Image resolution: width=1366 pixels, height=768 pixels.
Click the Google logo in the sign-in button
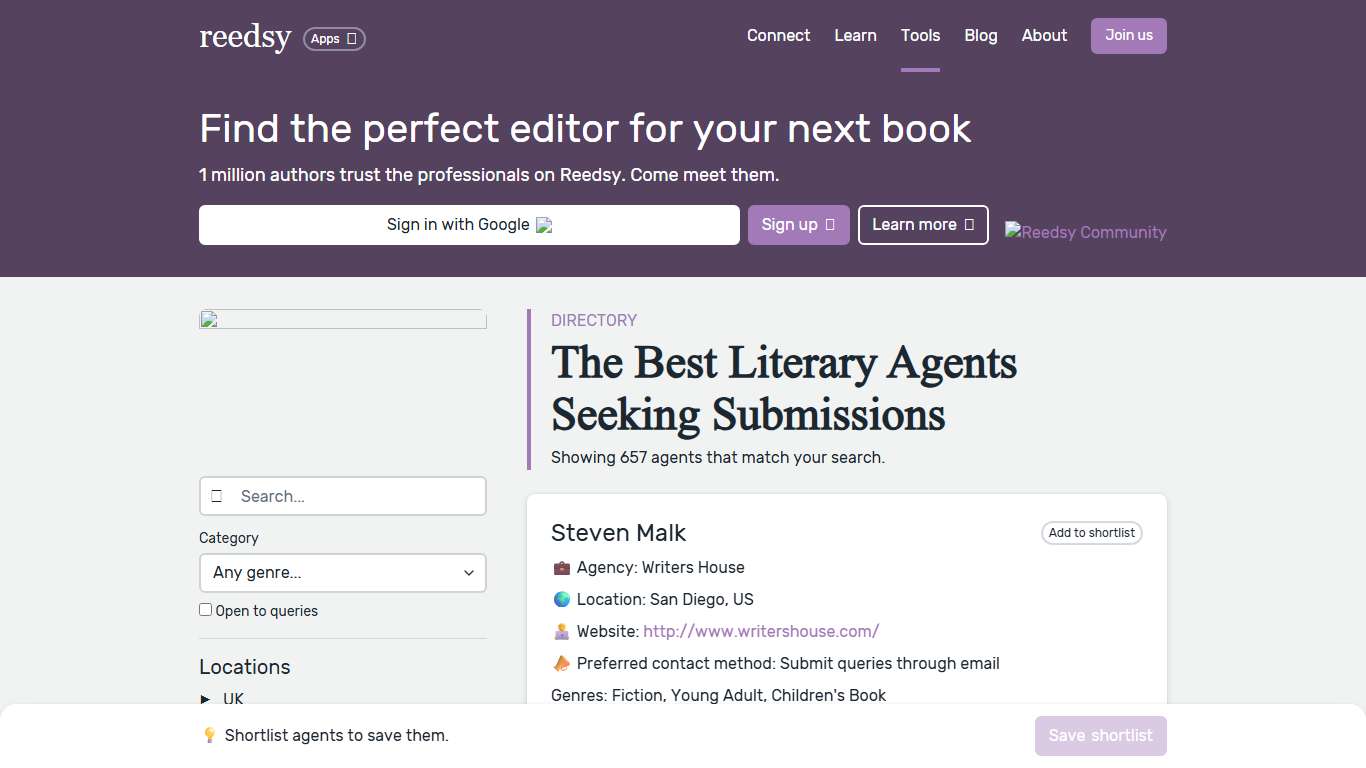[544, 225]
